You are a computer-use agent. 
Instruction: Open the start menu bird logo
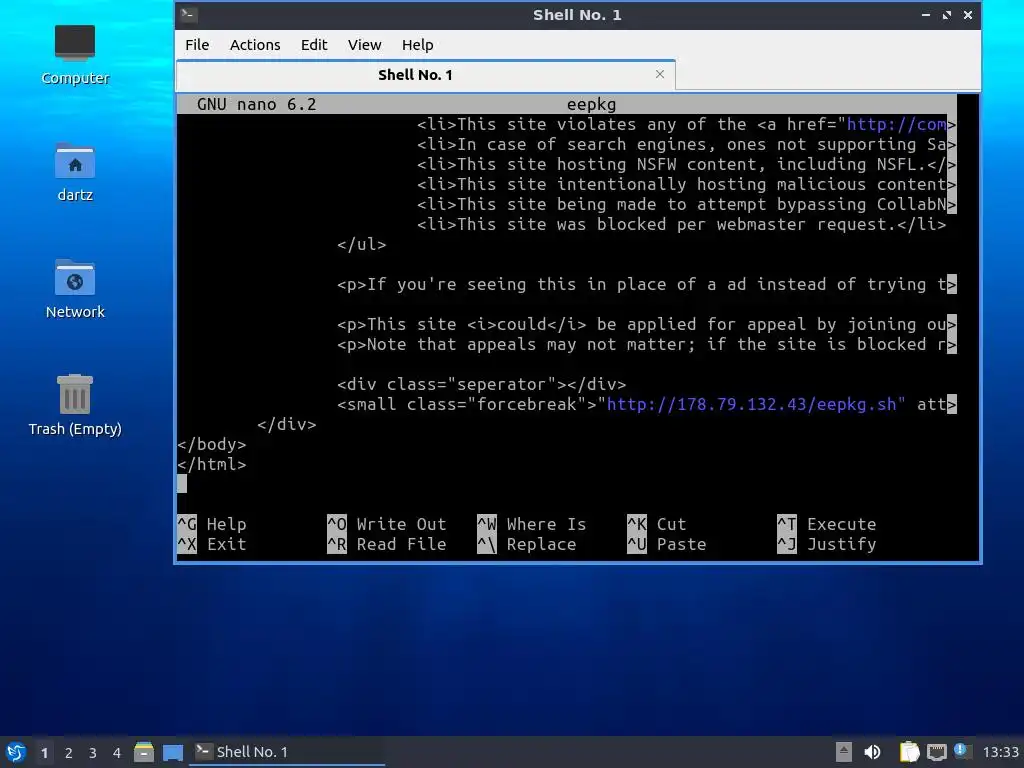[x=16, y=752]
